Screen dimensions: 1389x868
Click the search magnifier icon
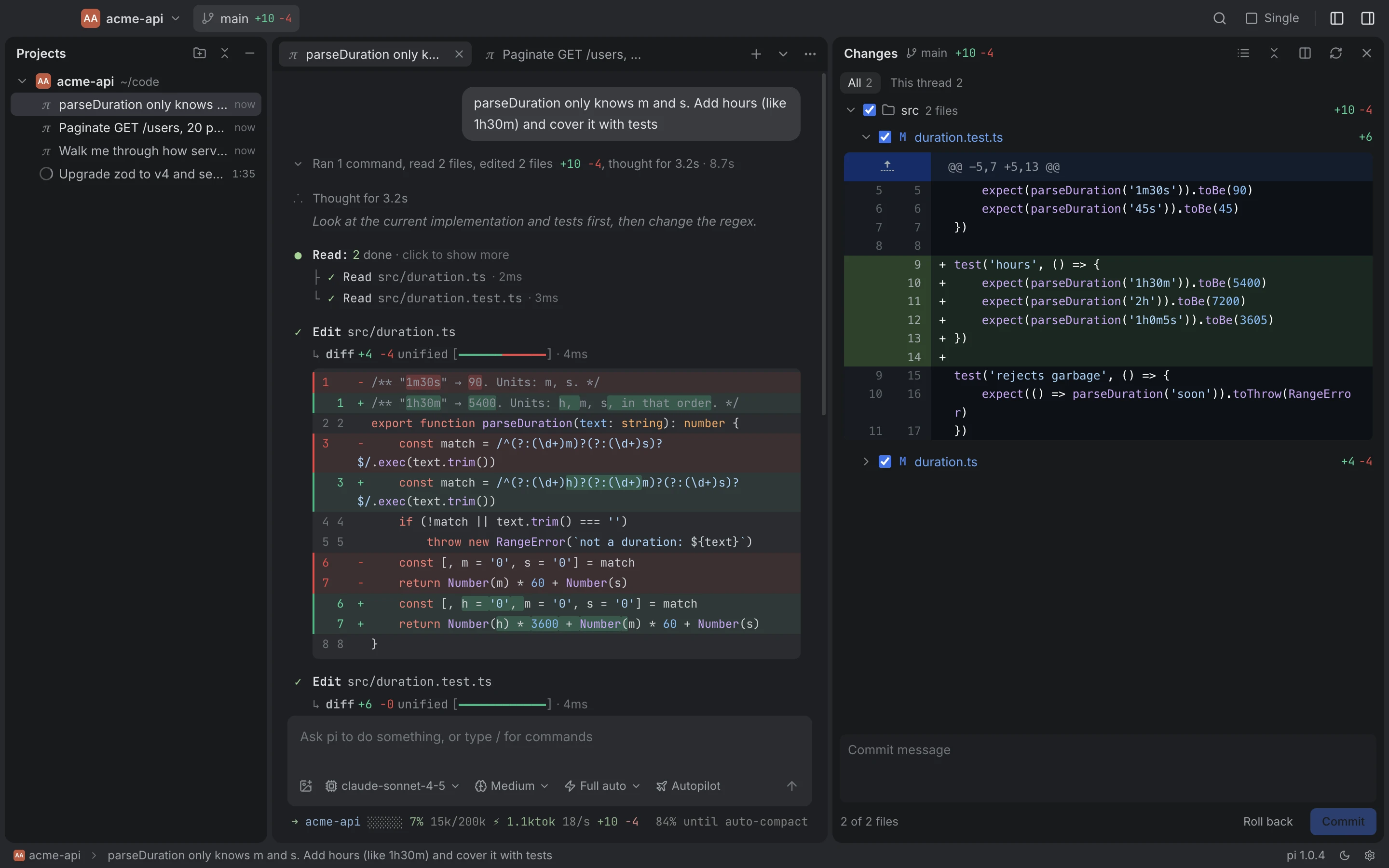(1220, 18)
